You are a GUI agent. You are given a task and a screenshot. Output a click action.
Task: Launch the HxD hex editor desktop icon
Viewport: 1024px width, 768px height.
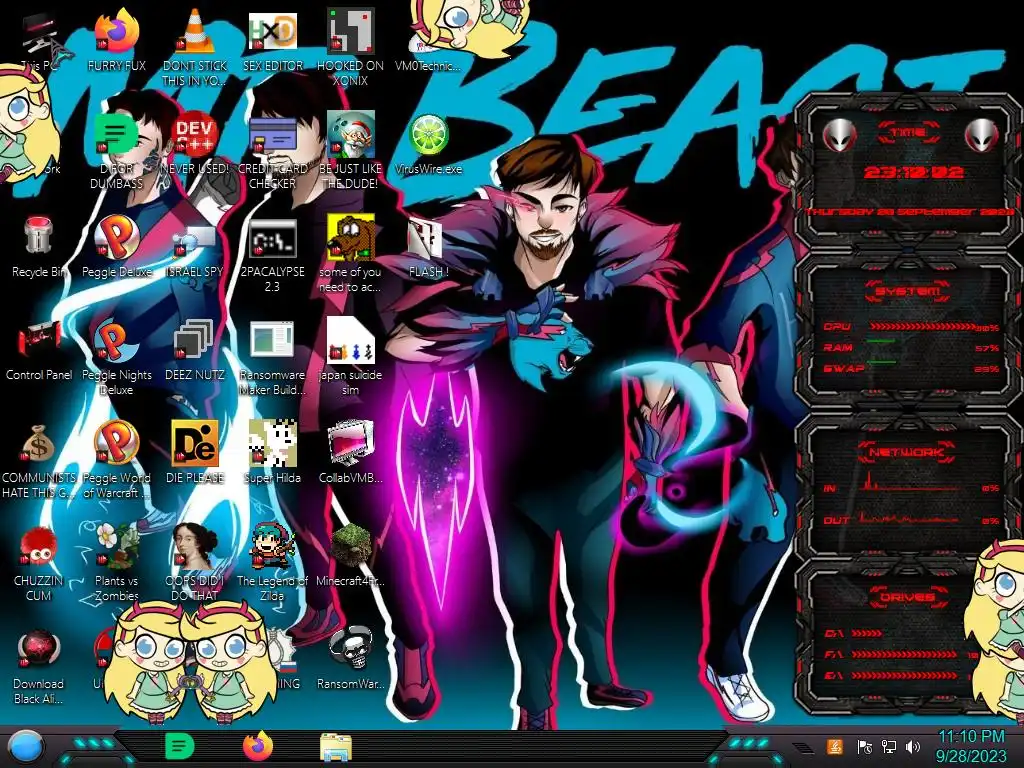tap(272, 33)
